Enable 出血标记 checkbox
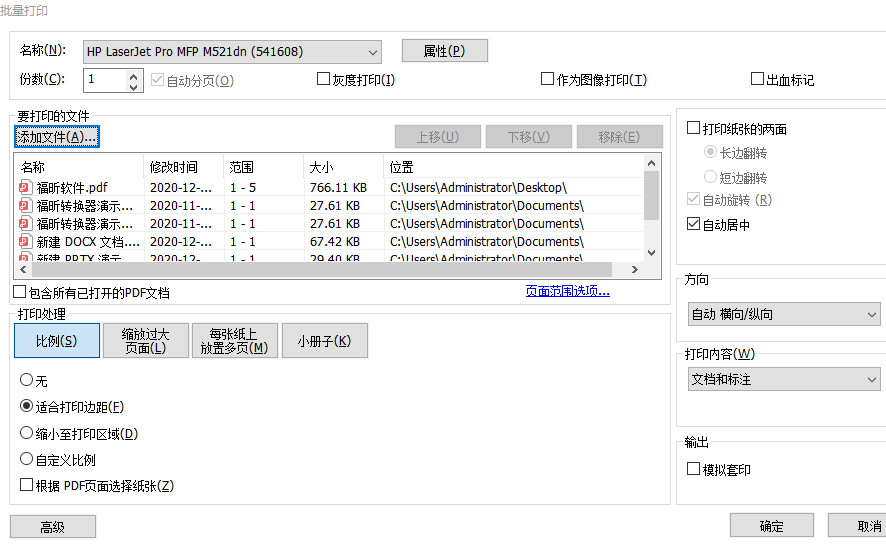Image resolution: width=886 pixels, height=551 pixels. [757, 79]
